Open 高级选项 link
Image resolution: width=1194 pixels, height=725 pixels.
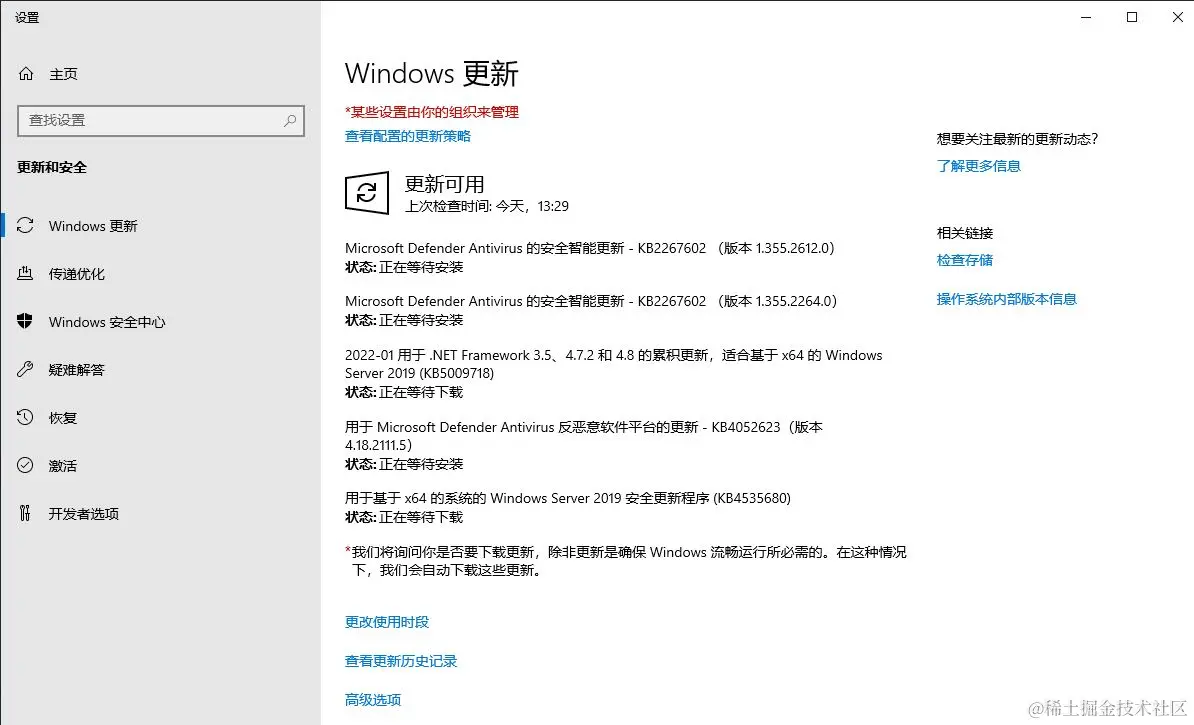point(373,700)
